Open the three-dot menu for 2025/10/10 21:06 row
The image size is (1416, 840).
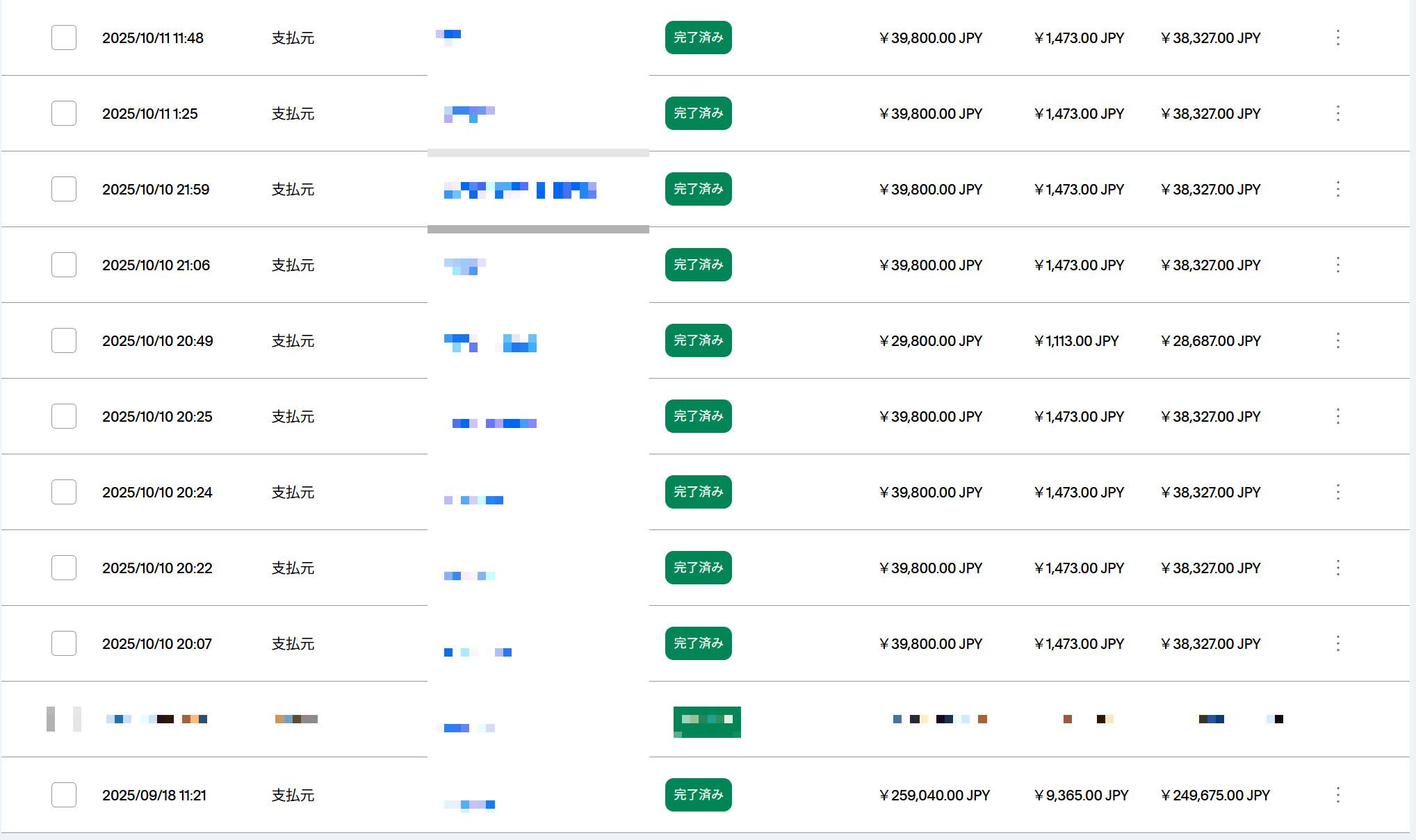[x=1337, y=265]
